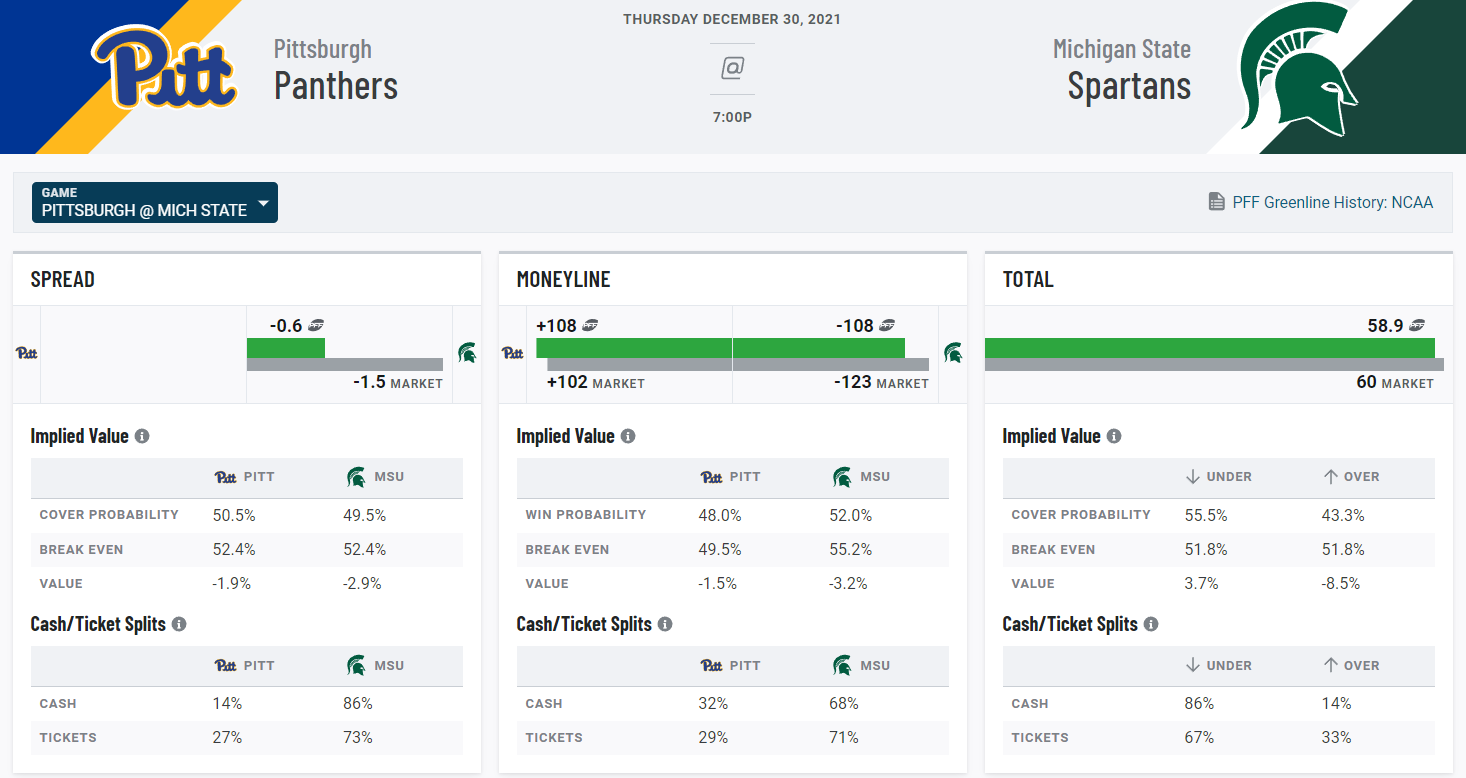Click MSU spread value -2.9%
Screen dimensions: 1466x778
362,583
